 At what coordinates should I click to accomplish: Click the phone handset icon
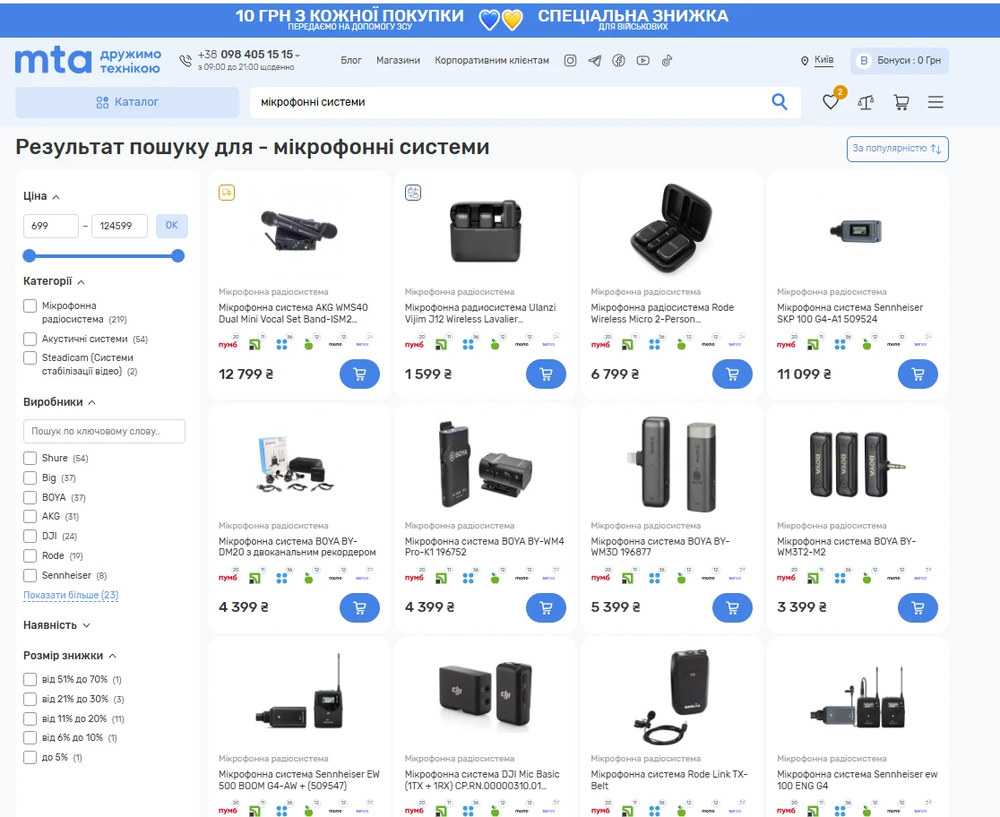tap(185, 61)
